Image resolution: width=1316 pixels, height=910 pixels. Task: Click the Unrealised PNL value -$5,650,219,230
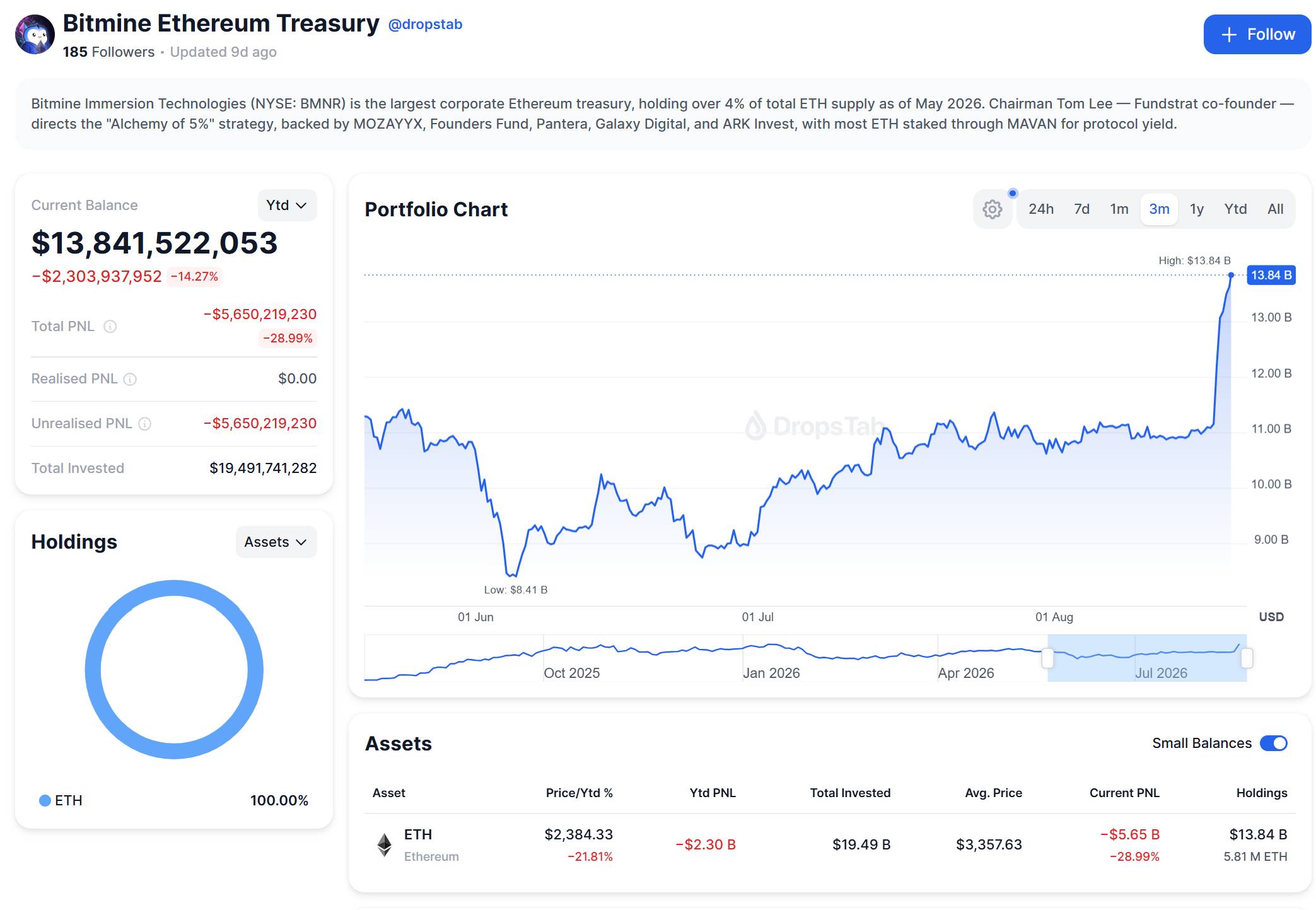(260, 424)
